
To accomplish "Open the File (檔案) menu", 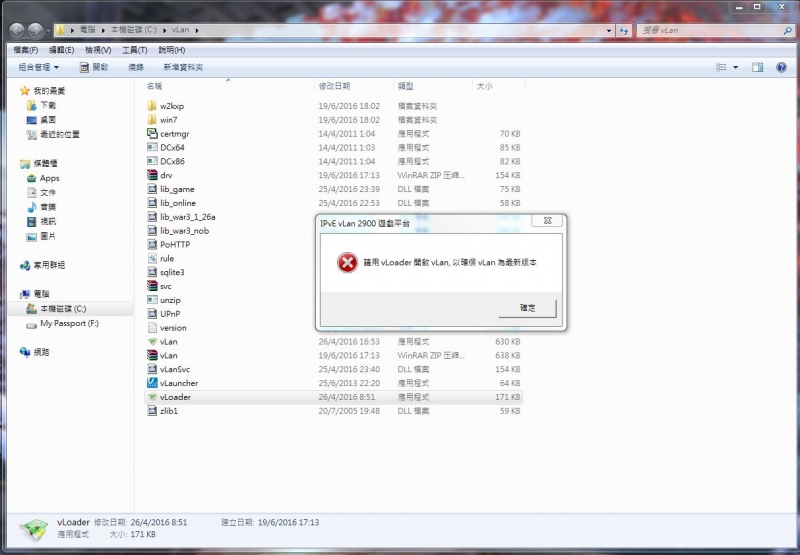I will [x=26, y=50].
